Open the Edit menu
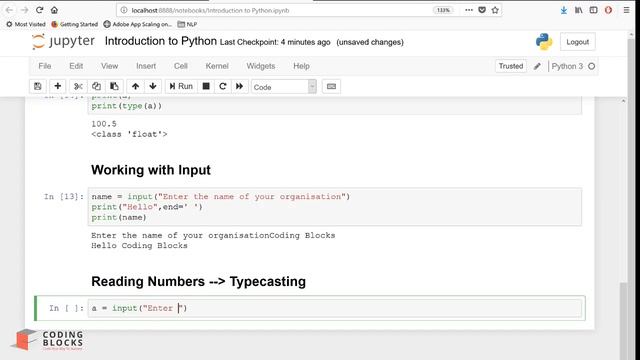The image size is (640, 360). (x=76, y=66)
